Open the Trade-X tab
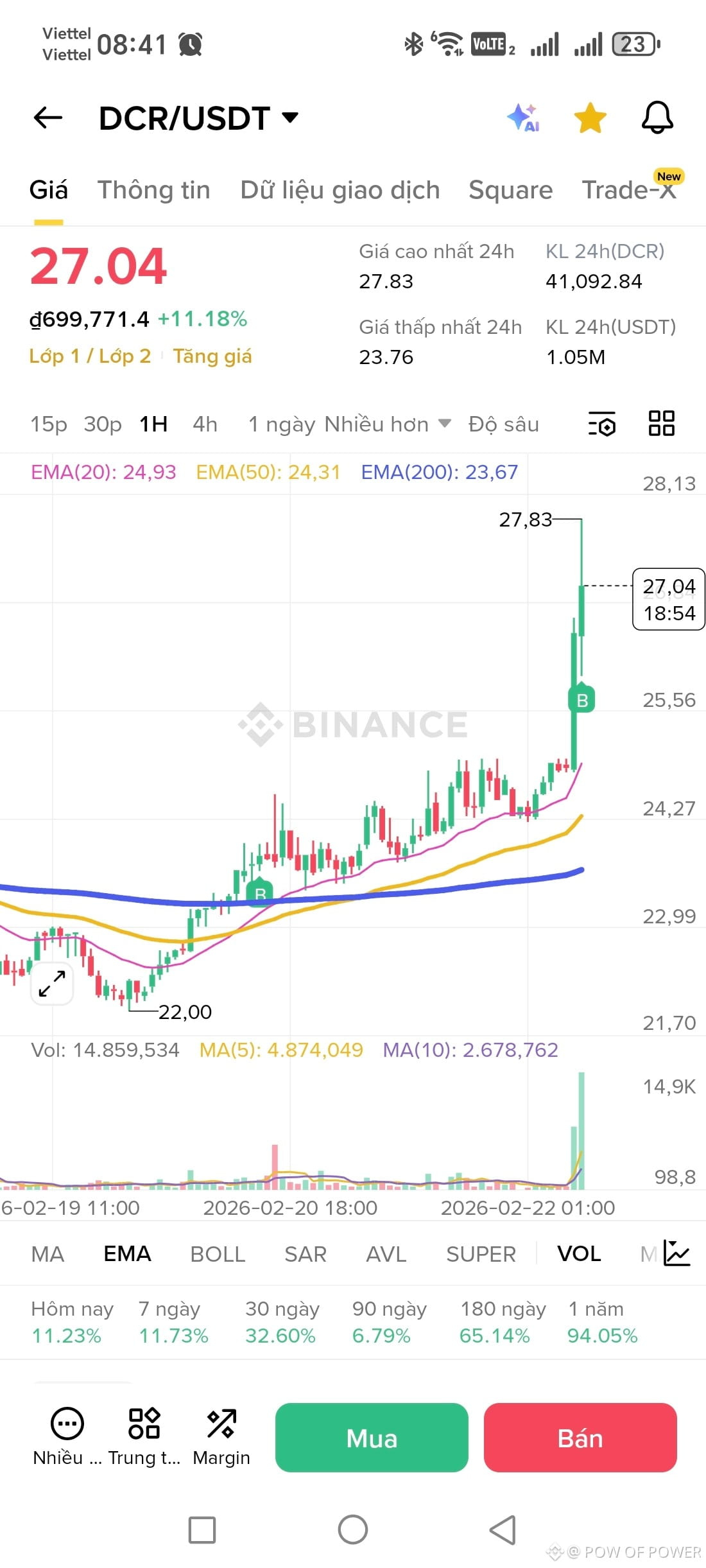 [x=629, y=190]
